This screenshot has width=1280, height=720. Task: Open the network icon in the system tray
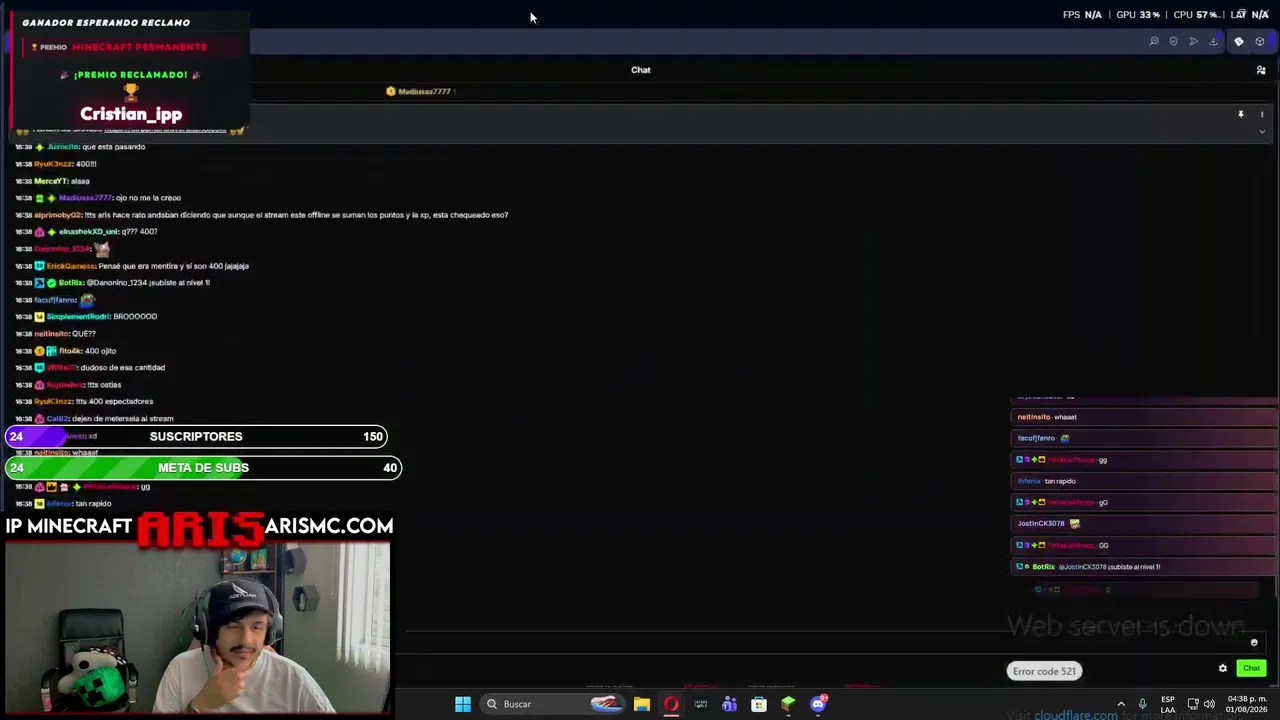click(1193, 704)
